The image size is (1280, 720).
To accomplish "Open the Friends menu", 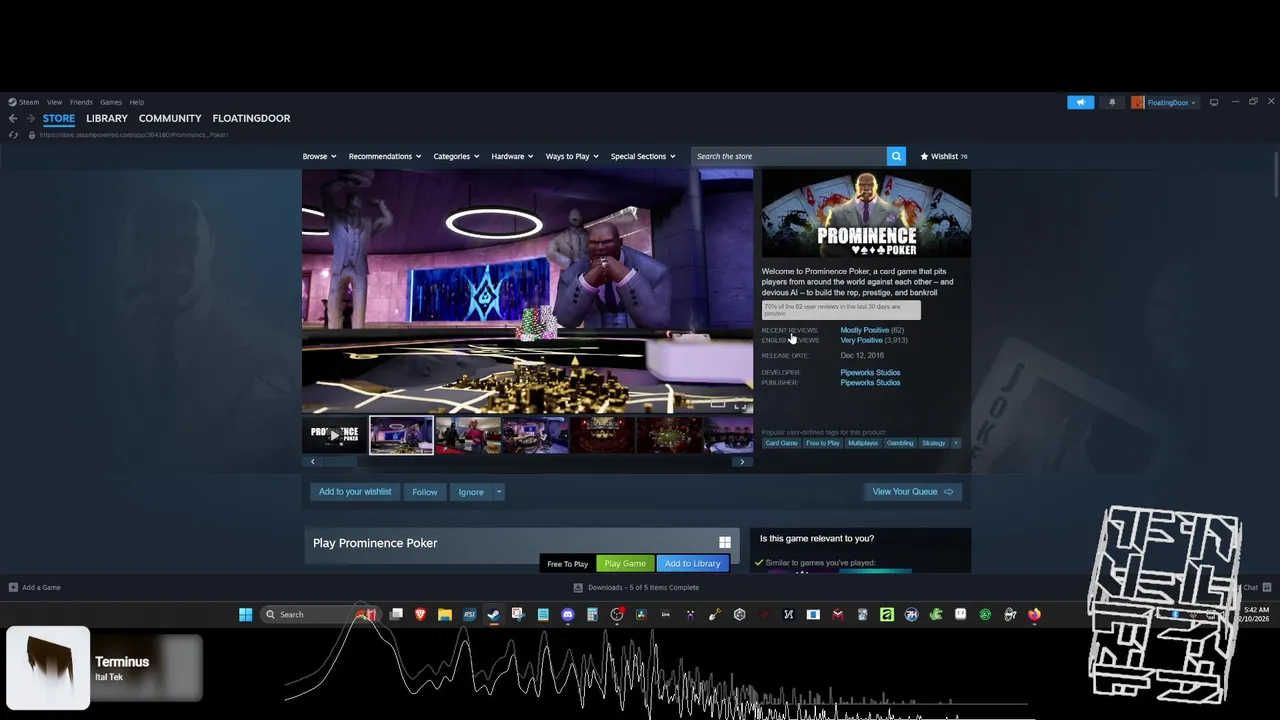I will coord(81,102).
